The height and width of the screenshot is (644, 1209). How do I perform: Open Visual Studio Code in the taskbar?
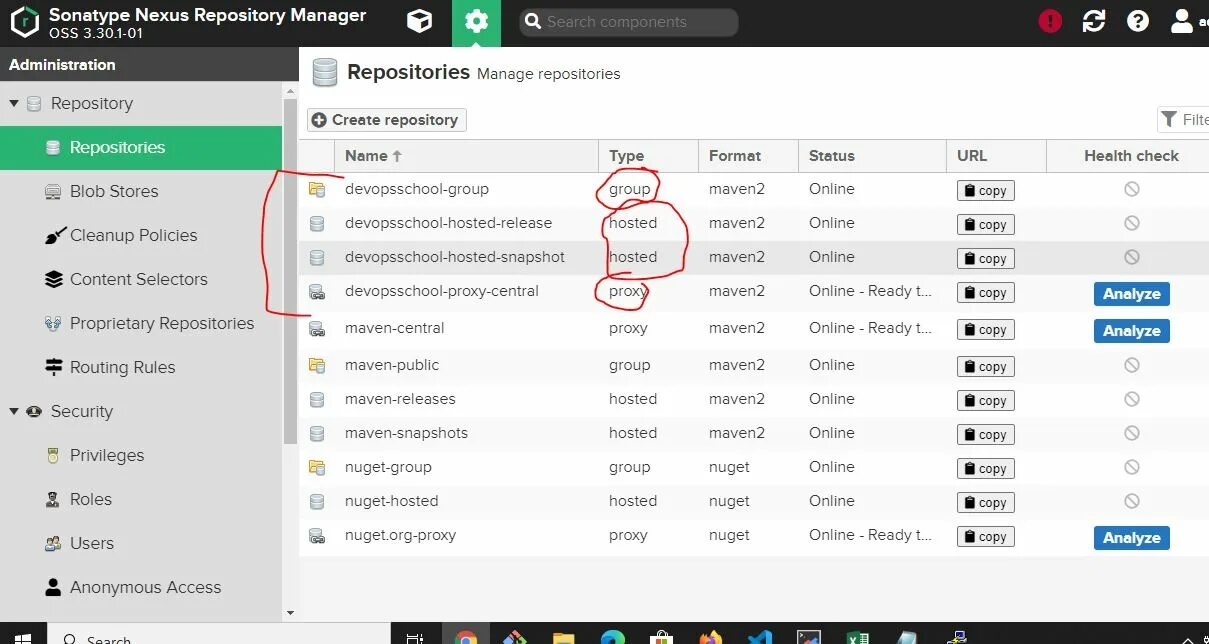pos(760,637)
